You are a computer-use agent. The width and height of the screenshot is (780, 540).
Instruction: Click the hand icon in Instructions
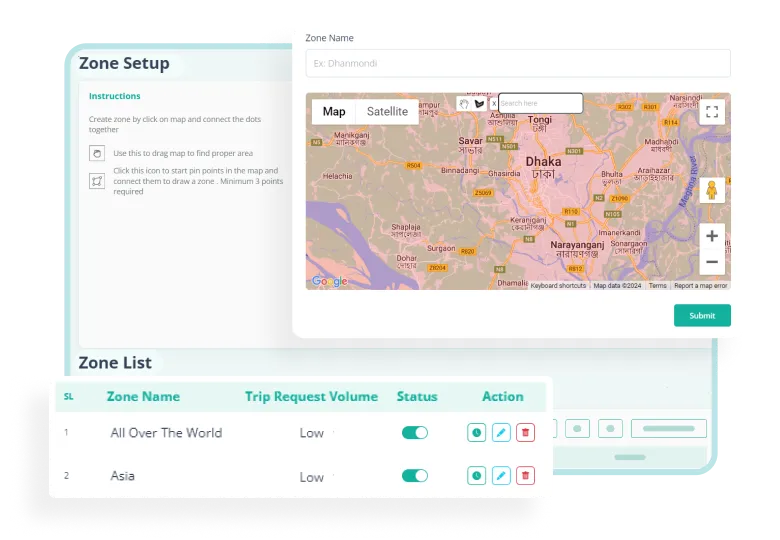(x=97, y=153)
